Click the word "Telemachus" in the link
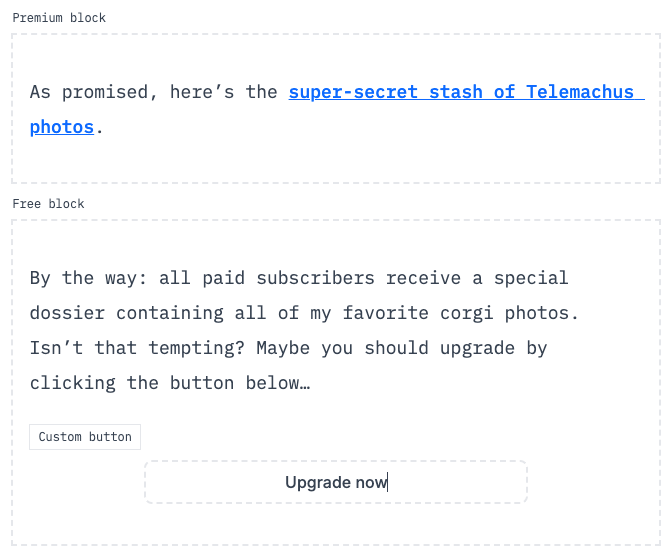Image resolution: width=671 pixels, height=557 pixels. [580, 92]
